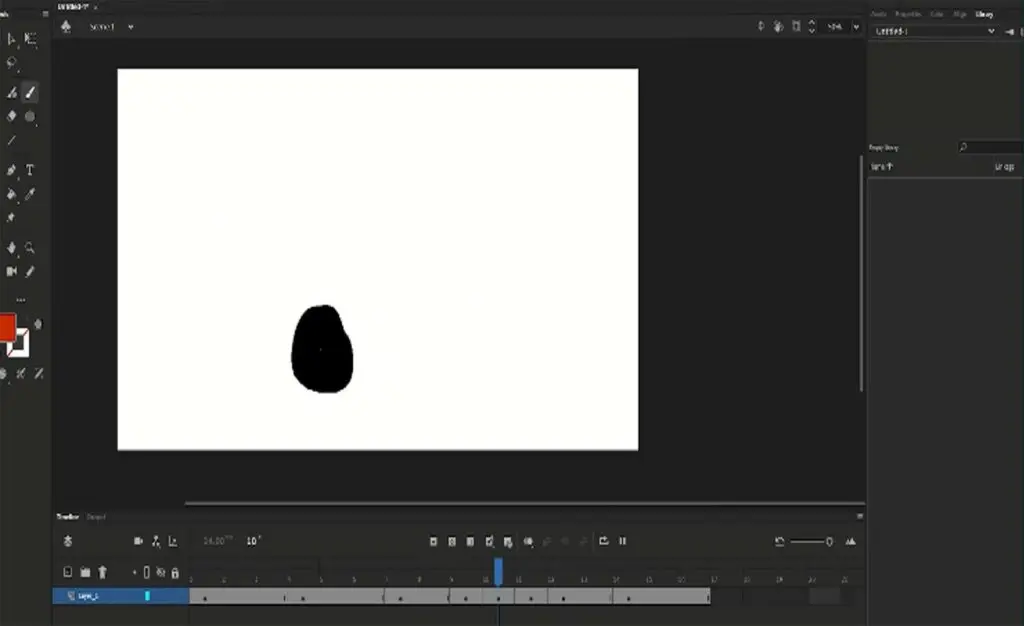Select the Oval shape tool
The width and height of the screenshot is (1024, 626).
[x=30, y=116]
